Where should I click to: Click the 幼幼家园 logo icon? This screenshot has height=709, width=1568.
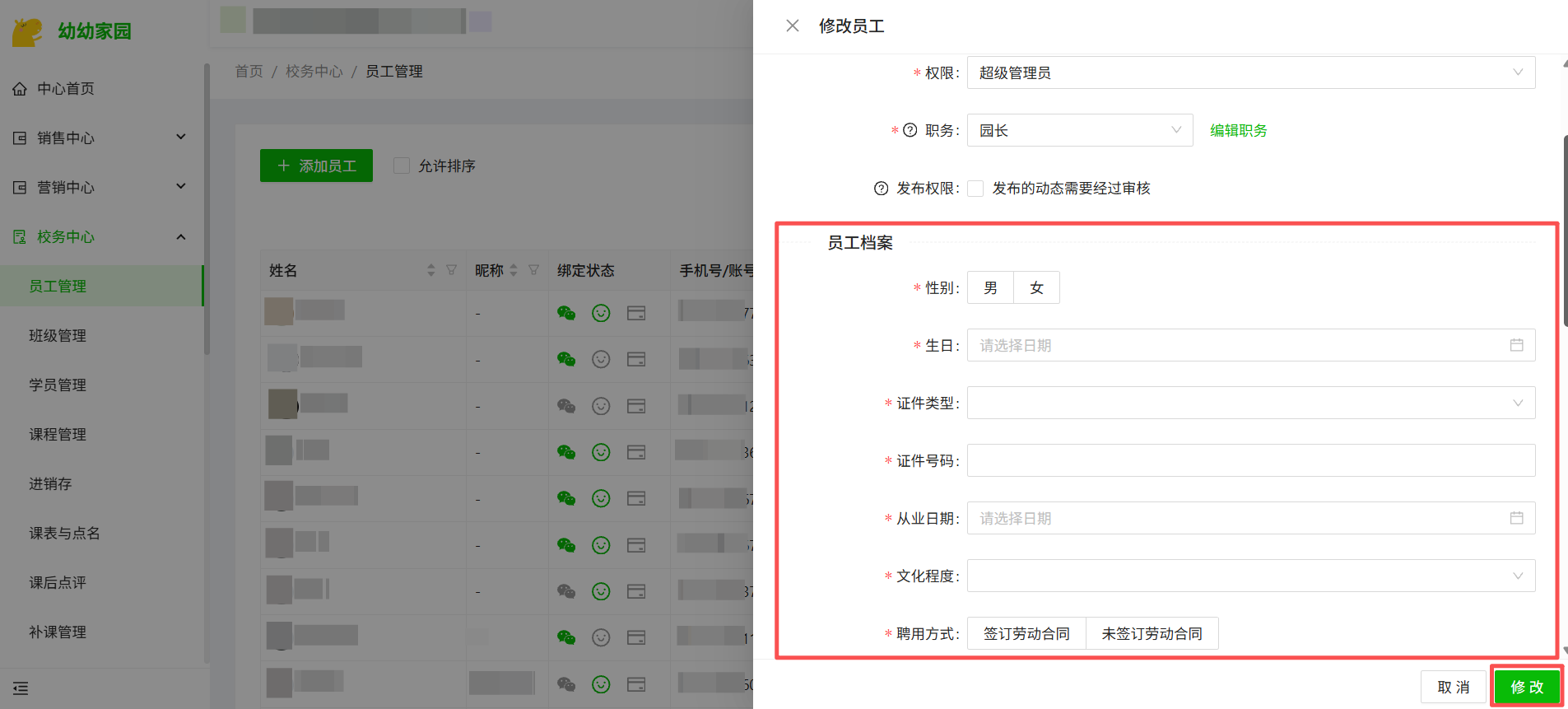click(27, 32)
